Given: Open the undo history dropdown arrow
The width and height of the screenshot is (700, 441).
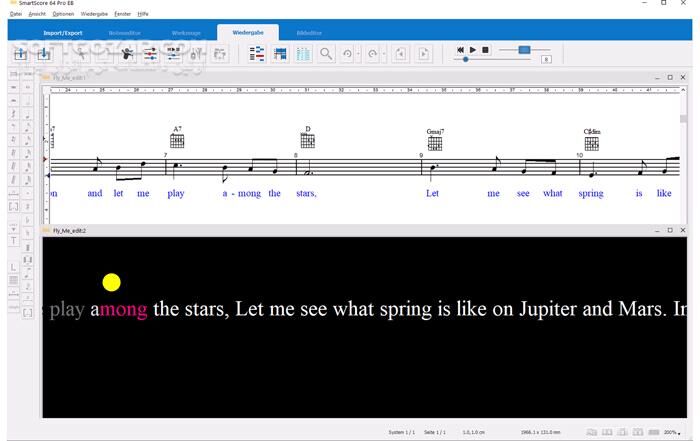Looking at the screenshot, I should [358, 54].
